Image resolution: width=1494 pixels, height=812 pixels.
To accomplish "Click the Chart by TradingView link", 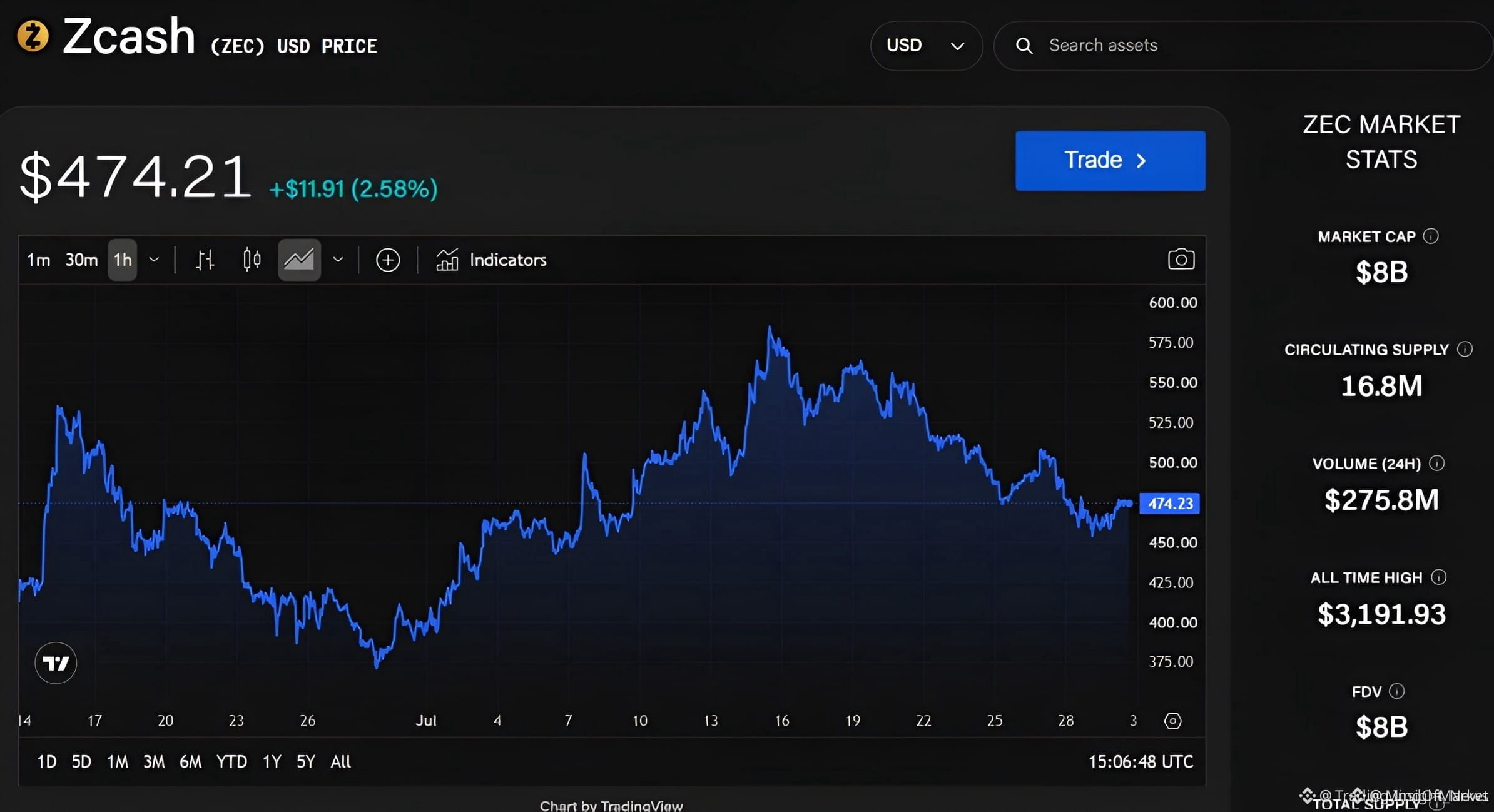I will (x=611, y=806).
